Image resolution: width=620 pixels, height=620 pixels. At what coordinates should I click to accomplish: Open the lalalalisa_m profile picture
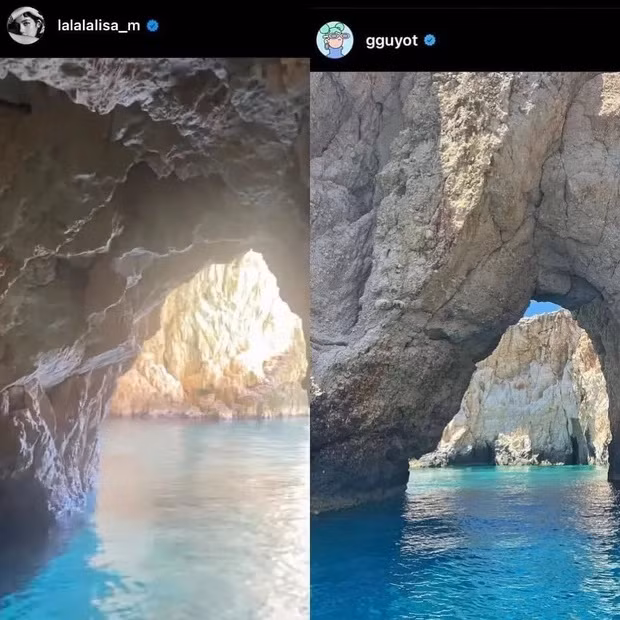[x=26, y=25]
